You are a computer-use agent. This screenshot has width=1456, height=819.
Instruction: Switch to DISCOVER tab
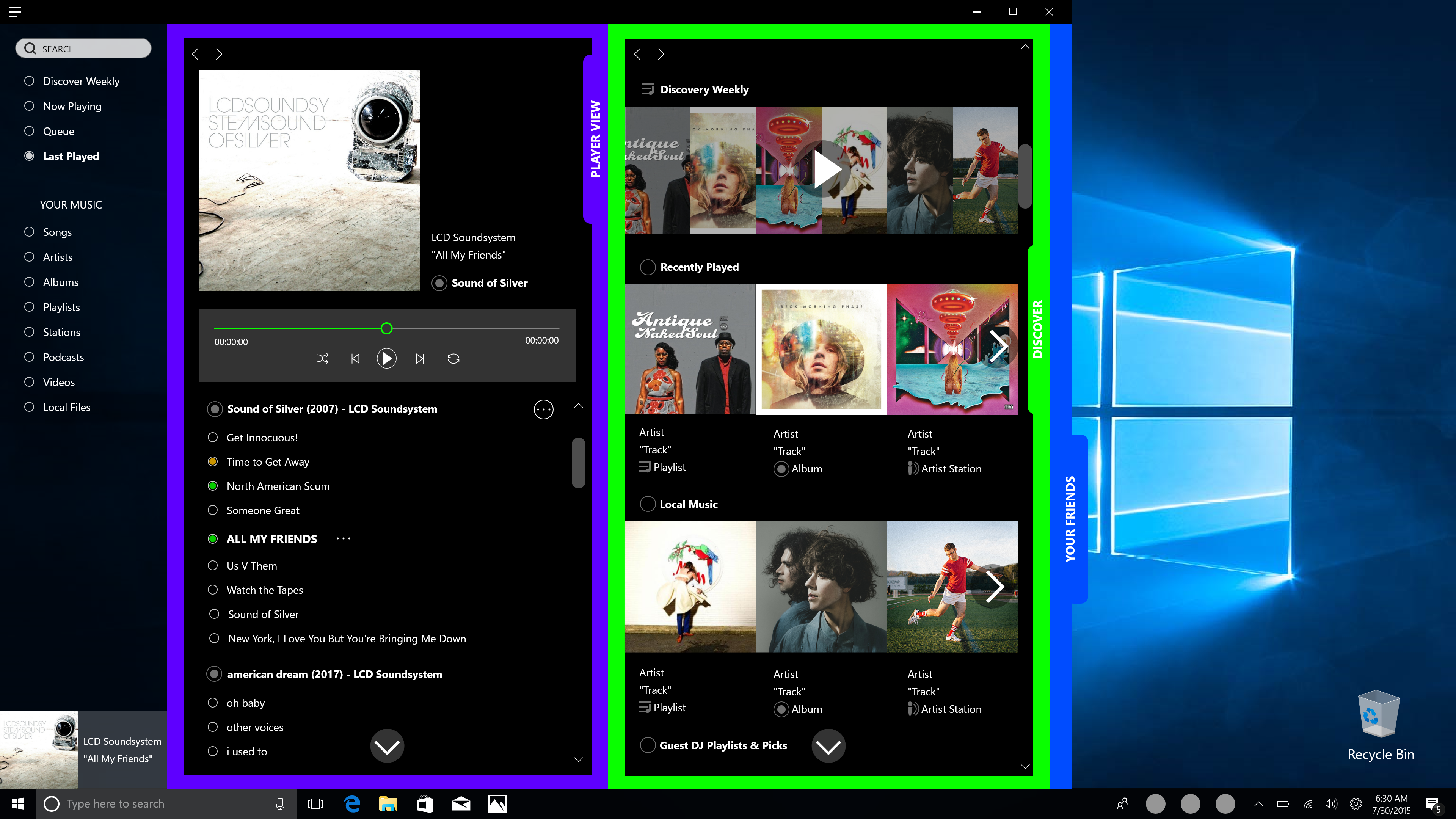1038,329
